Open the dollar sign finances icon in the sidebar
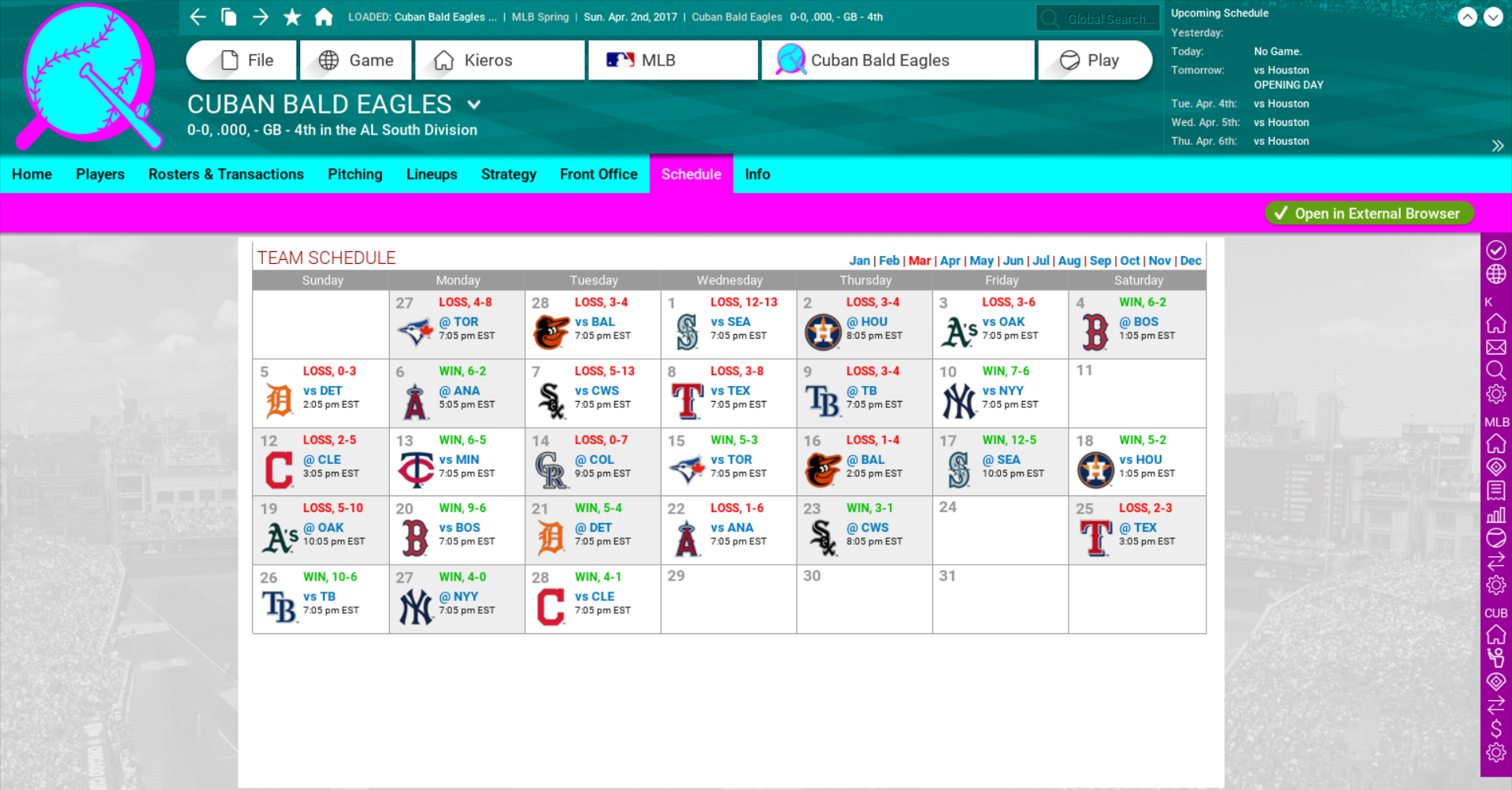 point(1496,729)
